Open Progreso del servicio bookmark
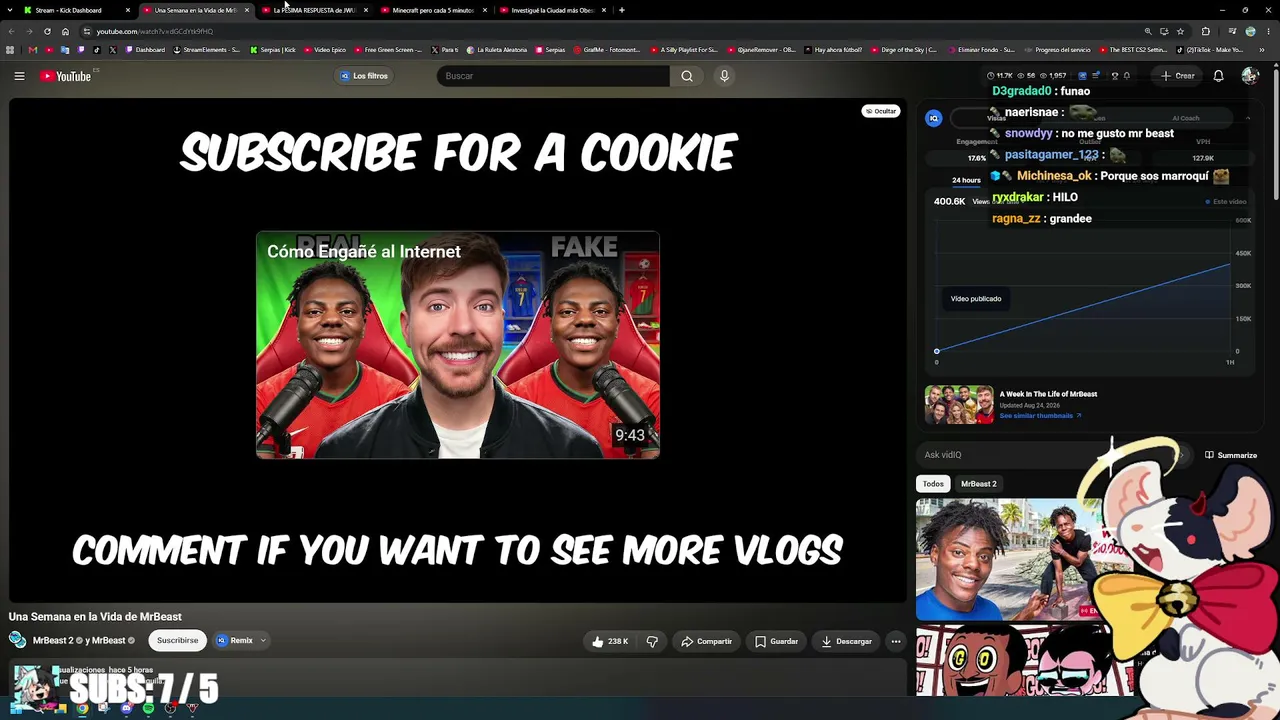This screenshot has height=720, width=1280. pyautogui.click(x=1057, y=50)
